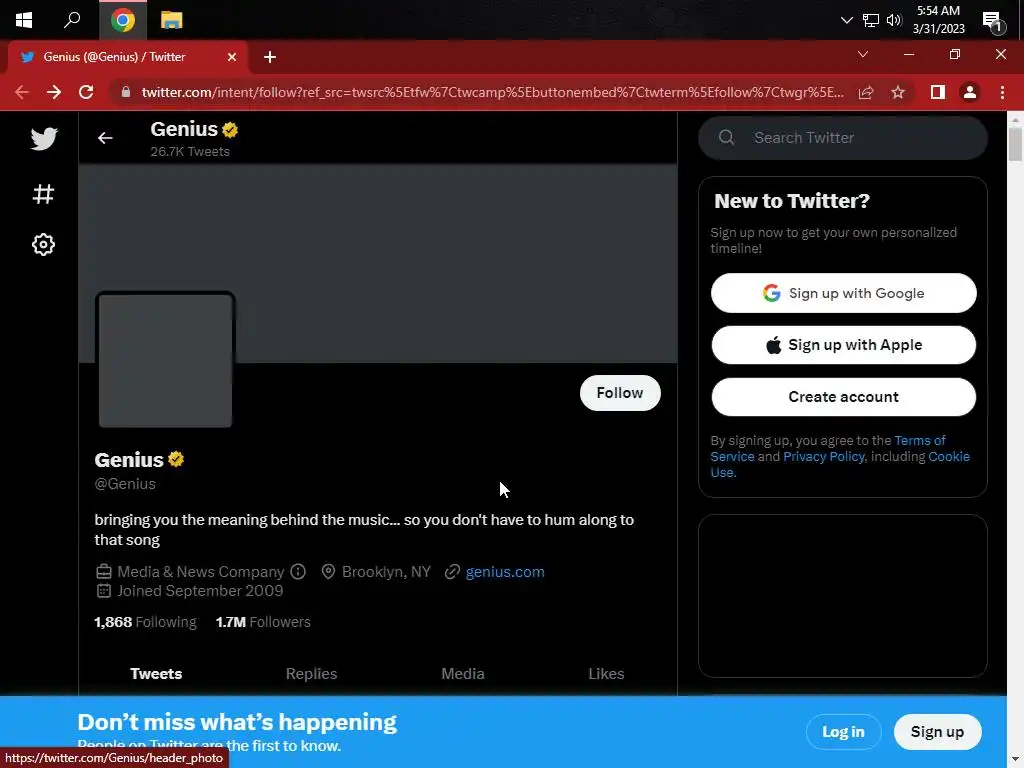Open a new tab with plus button
The height and width of the screenshot is (768, 1024).
point(270,57)
